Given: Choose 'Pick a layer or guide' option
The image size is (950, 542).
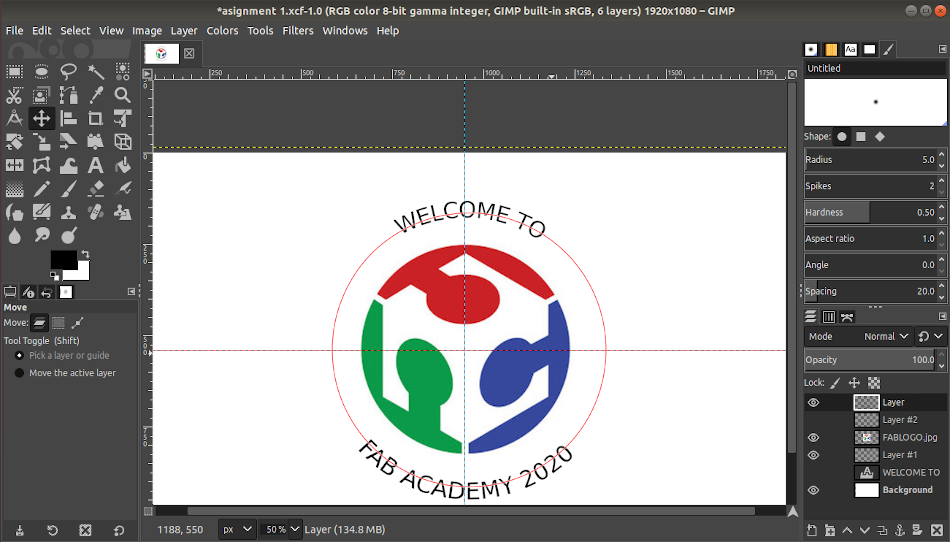Looking at the screenshot, I should 62,355.
